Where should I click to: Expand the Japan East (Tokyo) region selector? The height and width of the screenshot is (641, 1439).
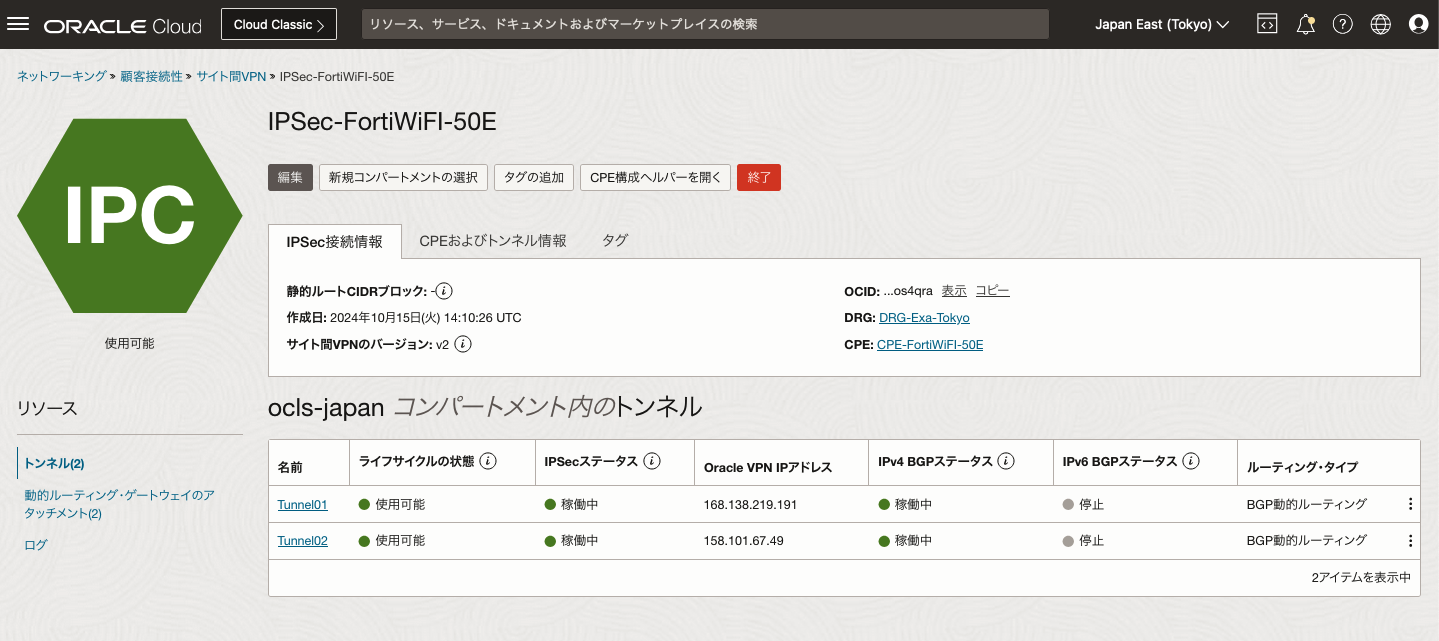click(x=1161, y=23)
